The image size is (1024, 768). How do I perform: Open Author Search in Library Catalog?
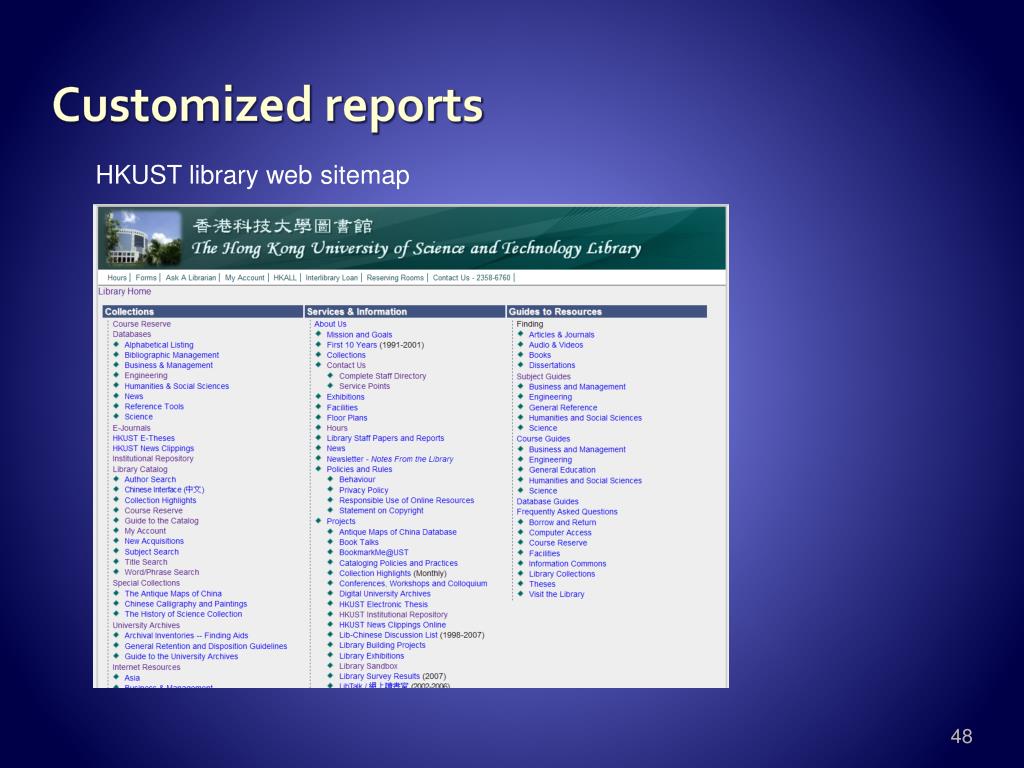(150, 479)
